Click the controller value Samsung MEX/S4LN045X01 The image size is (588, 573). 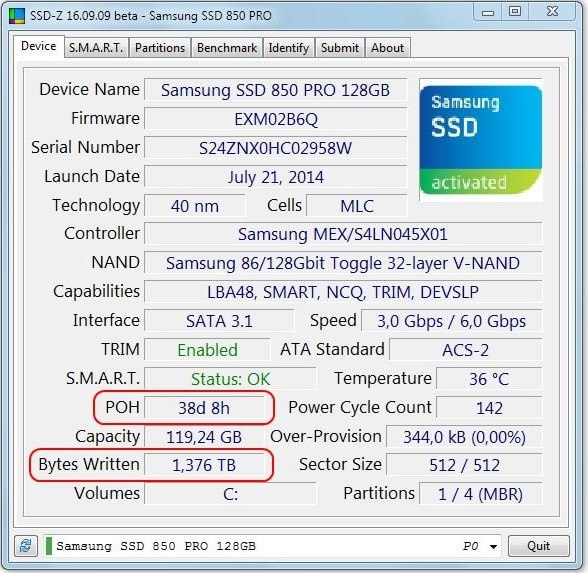pyautogui.click(x=343, y=234)
